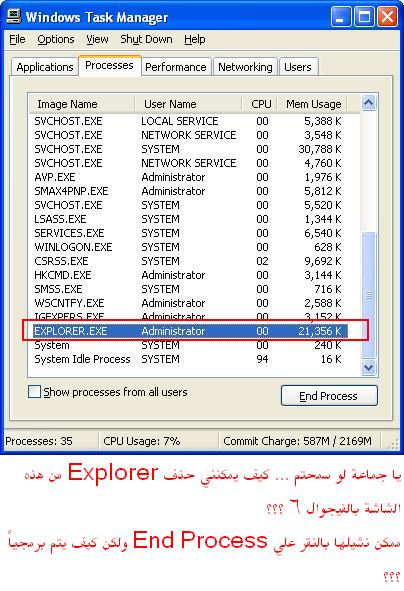Image resolution: width=404 pixels, height=591 pixels.
Task: Switch to the Networking tab
Action: coord(245,67)
